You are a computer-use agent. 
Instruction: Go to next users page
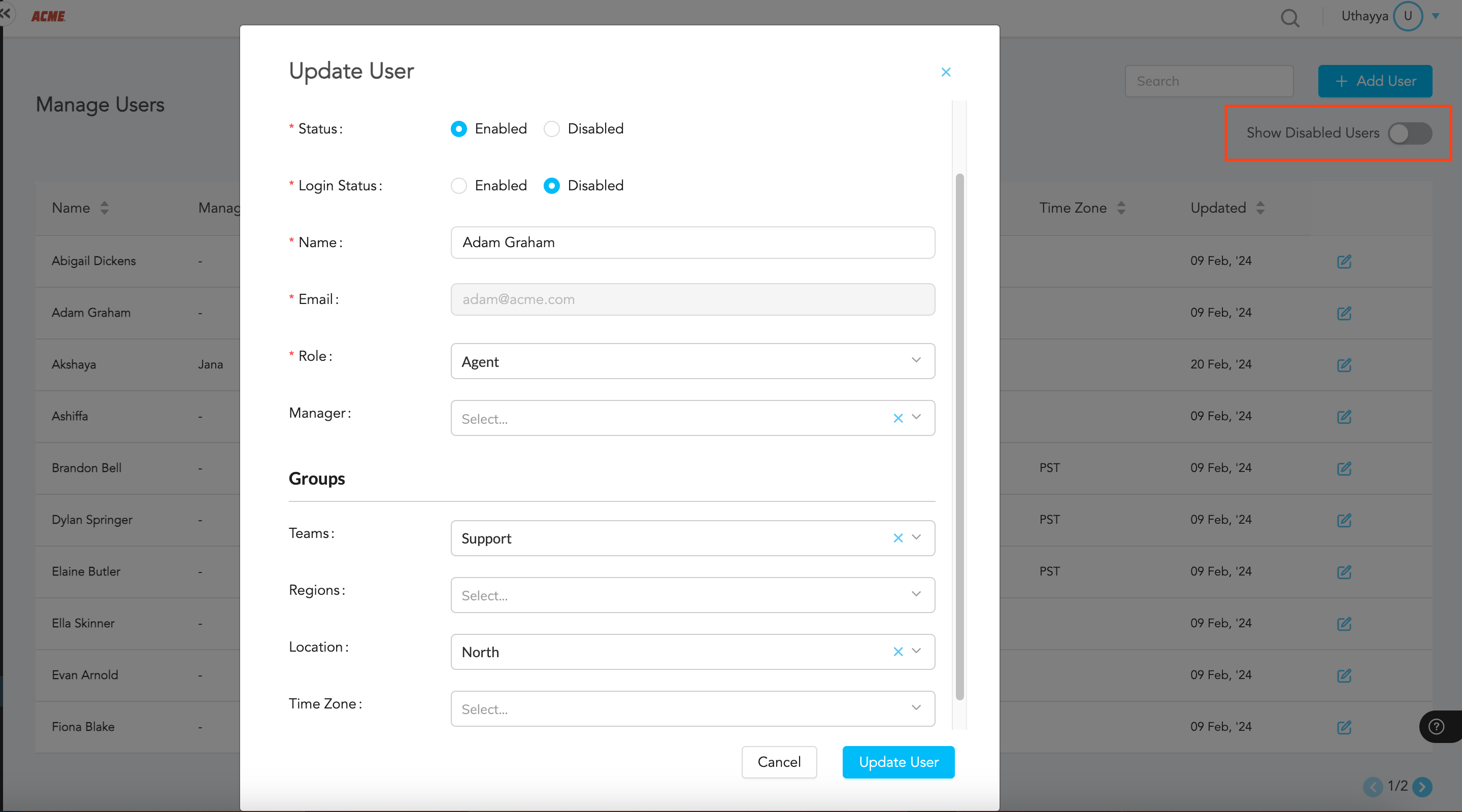click(x=1422, y=787)
